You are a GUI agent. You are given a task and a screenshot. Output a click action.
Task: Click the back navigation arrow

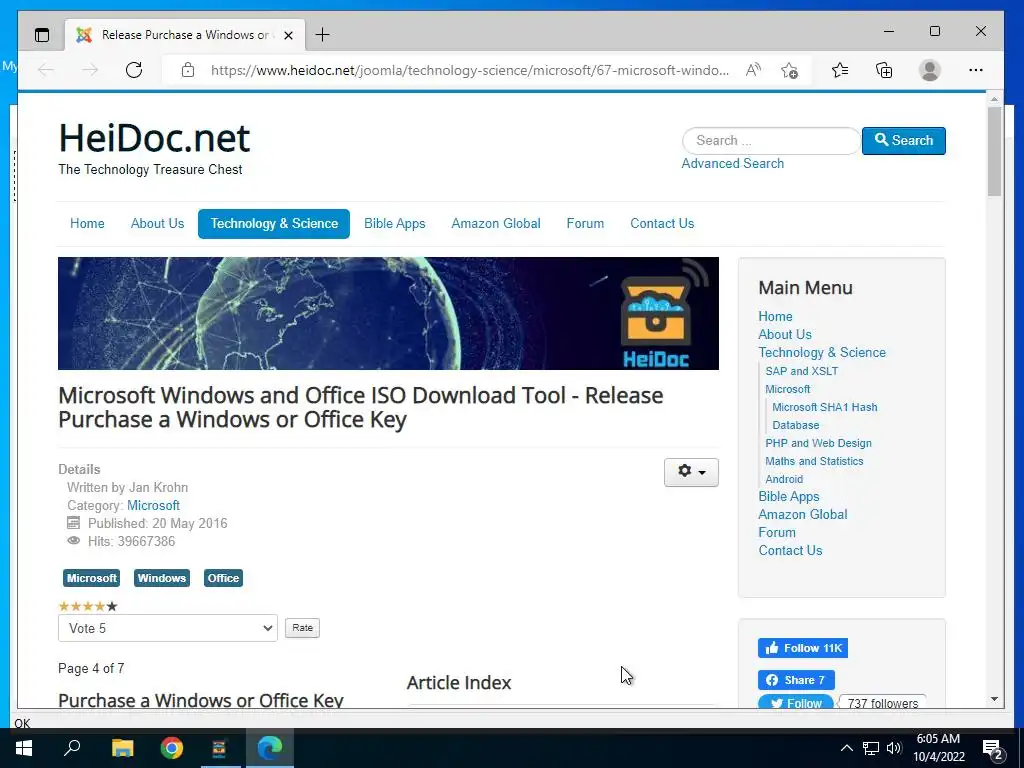46,70
